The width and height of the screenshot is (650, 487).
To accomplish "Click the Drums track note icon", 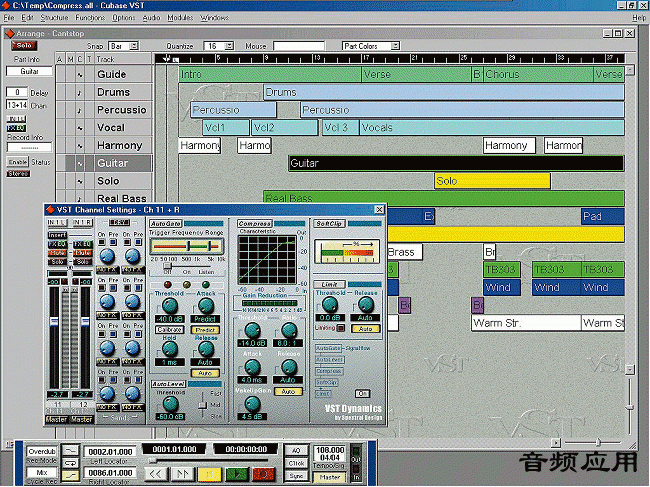I will [x=80, y=93].
